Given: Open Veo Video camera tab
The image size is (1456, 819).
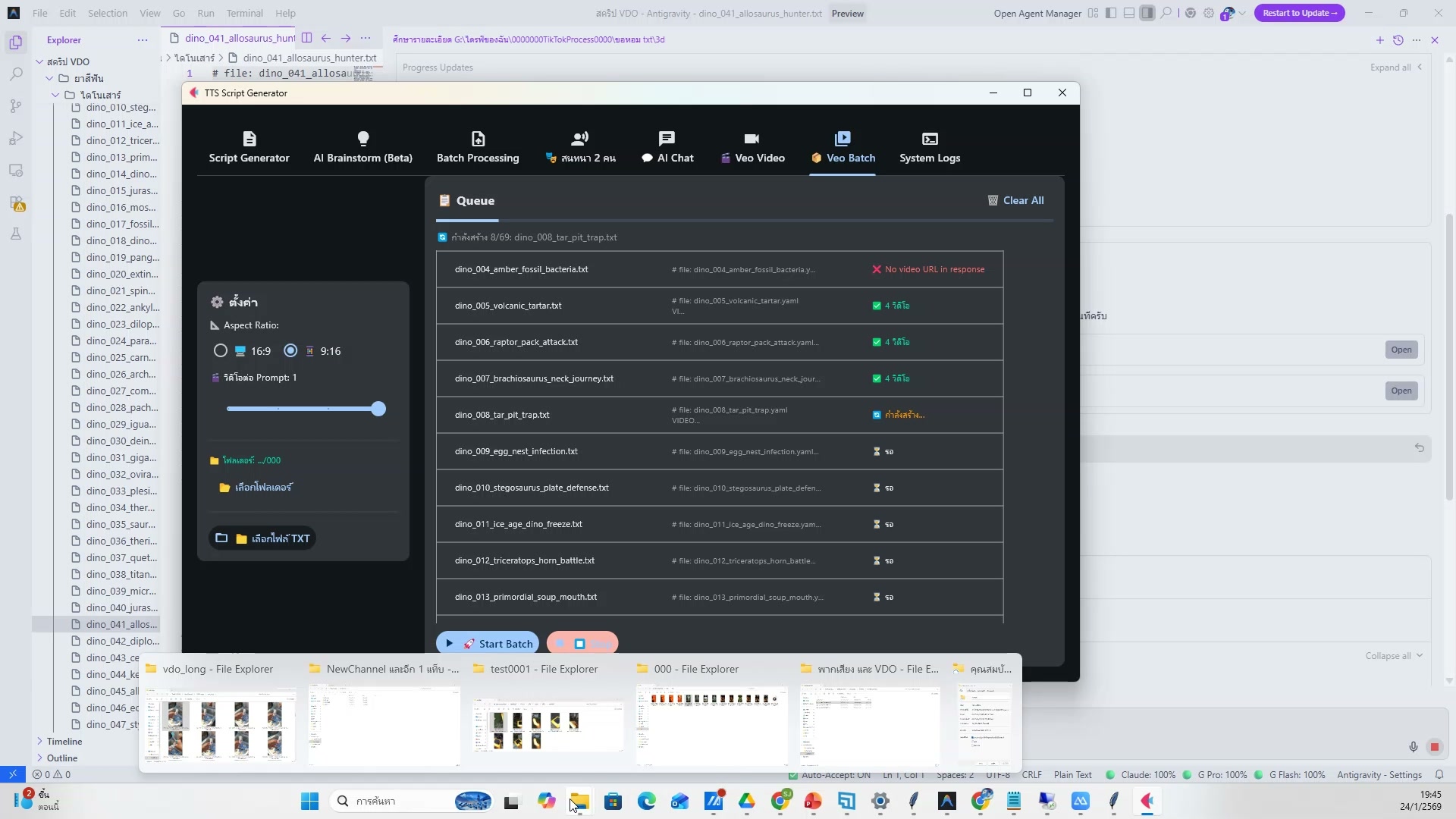Looking at the screenshot, I should click(752, 140).
